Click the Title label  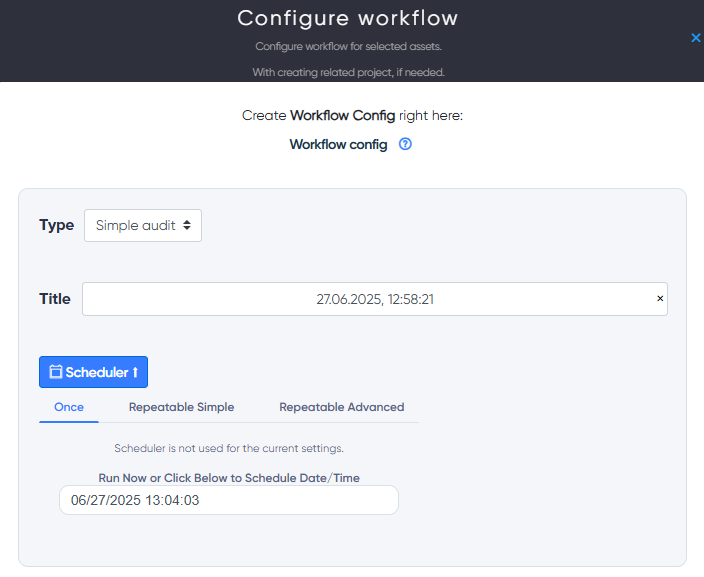55,299
